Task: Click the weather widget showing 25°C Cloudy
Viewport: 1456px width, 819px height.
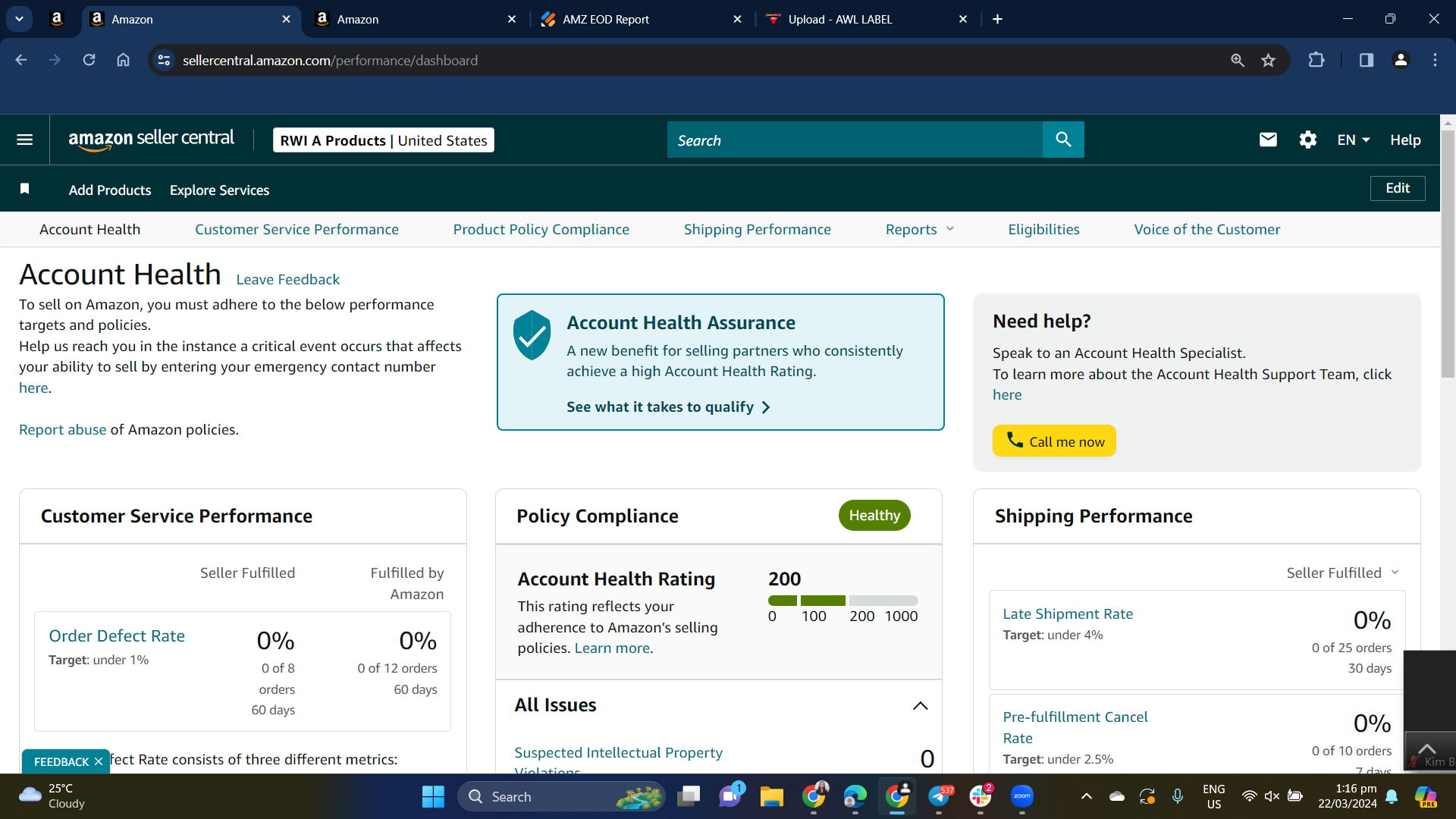Action: [52, 796]
